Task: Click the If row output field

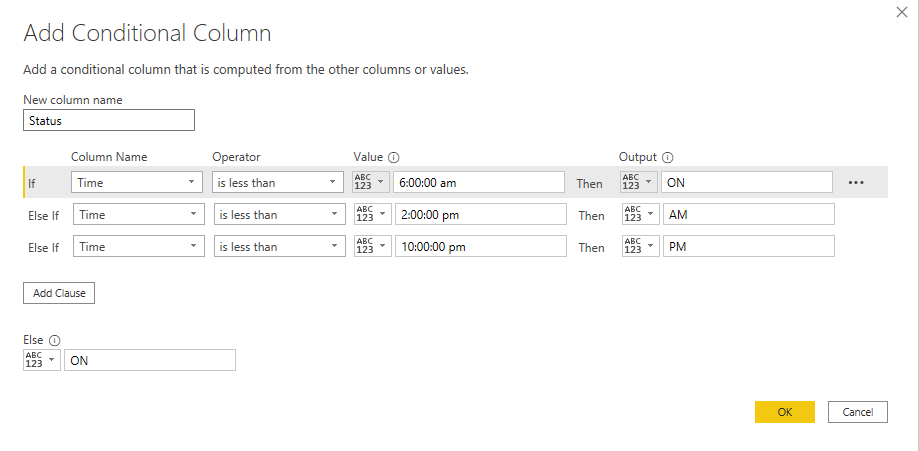Action: [747, 182]
